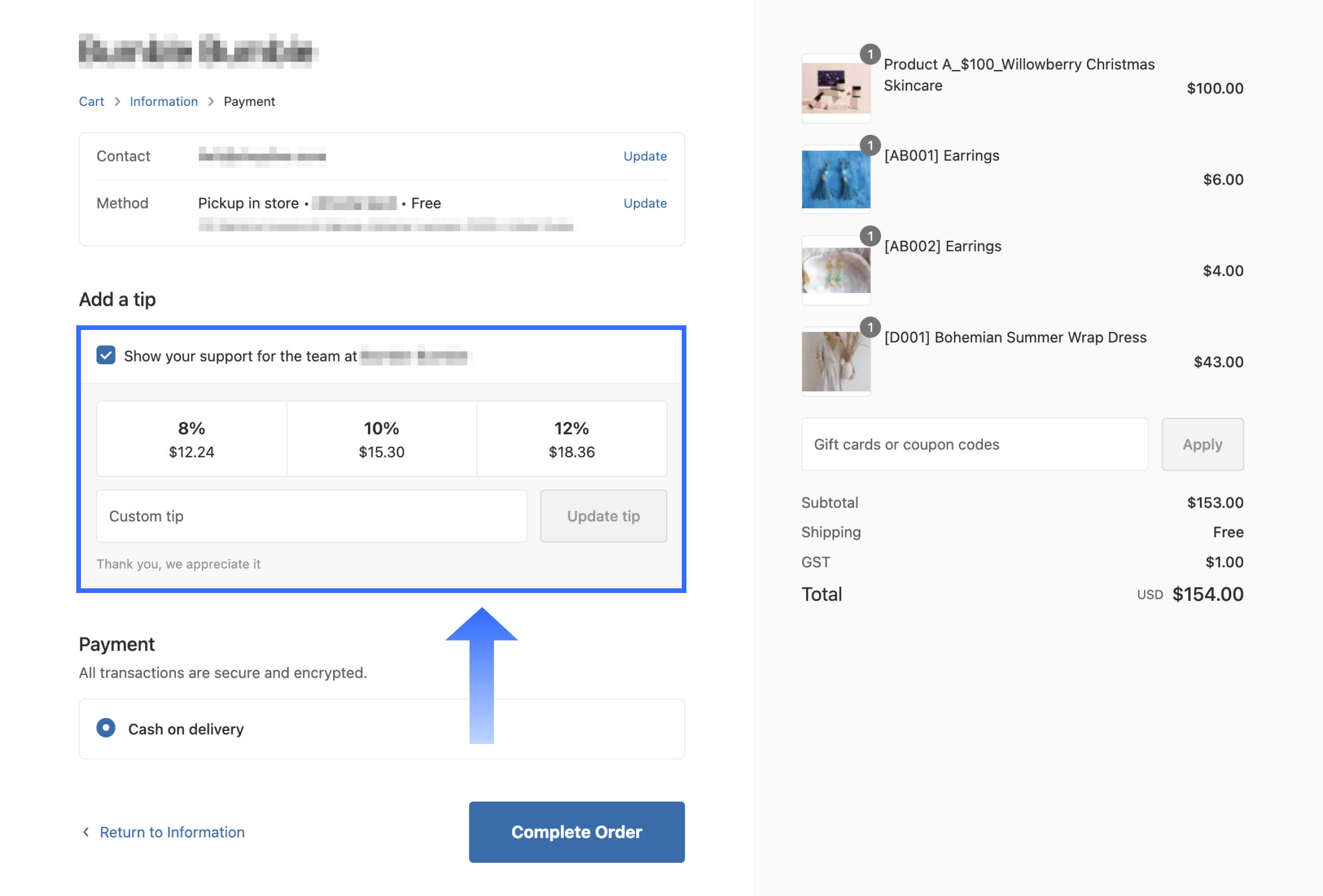Image resolution: width=1323 pixels, height=896 pixels.
Task: Uncheck the Show your support tip checkbox
Action: [x=106, y=355]
